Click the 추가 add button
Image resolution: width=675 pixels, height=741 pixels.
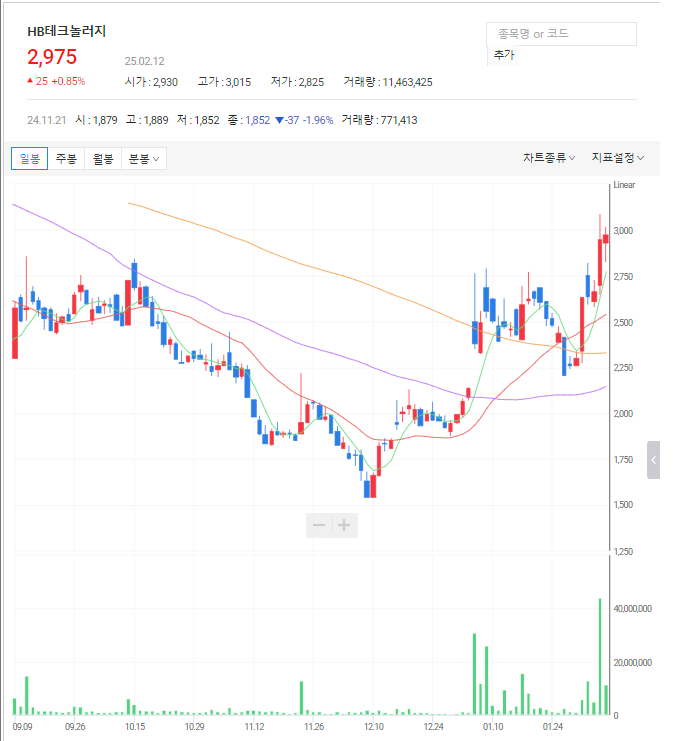click(x=503, y=55)
